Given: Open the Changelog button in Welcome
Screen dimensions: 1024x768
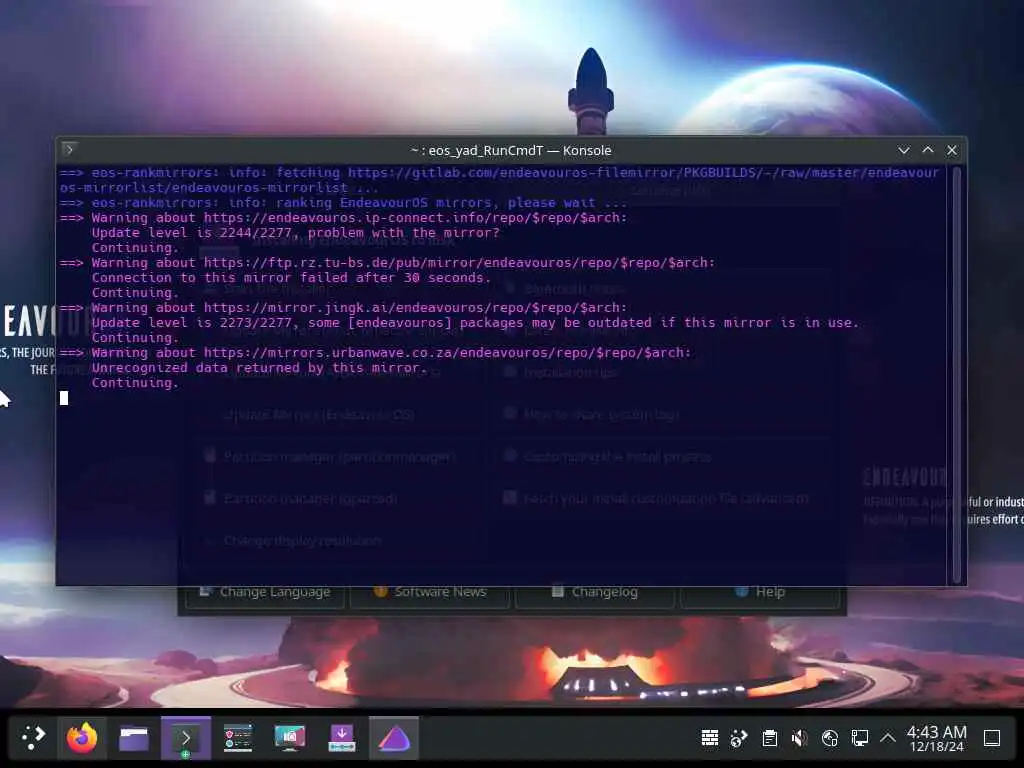Looking at the screenshot, I should (x=595, y=592).
